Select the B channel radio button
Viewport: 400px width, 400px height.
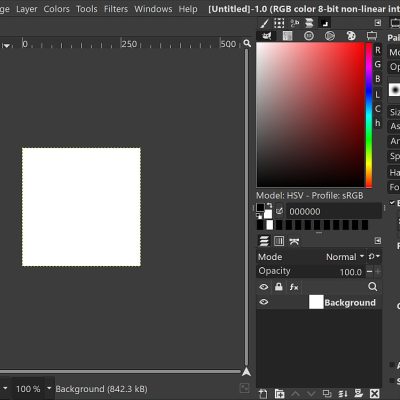378,79
